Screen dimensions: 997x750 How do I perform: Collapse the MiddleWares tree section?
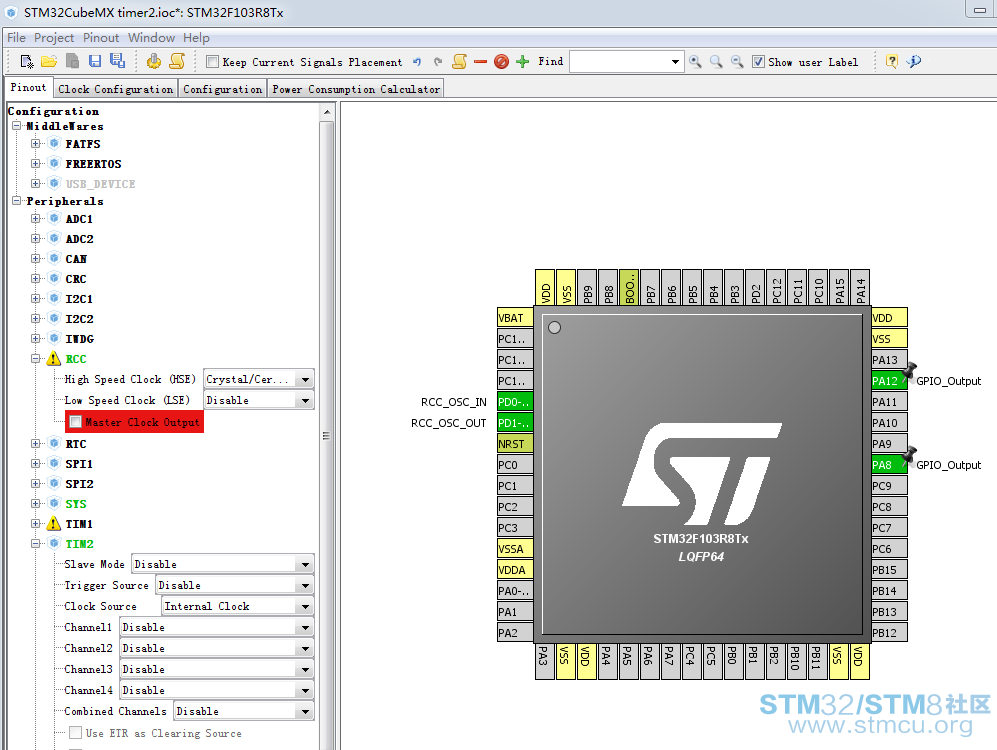(x=17, y=126)
